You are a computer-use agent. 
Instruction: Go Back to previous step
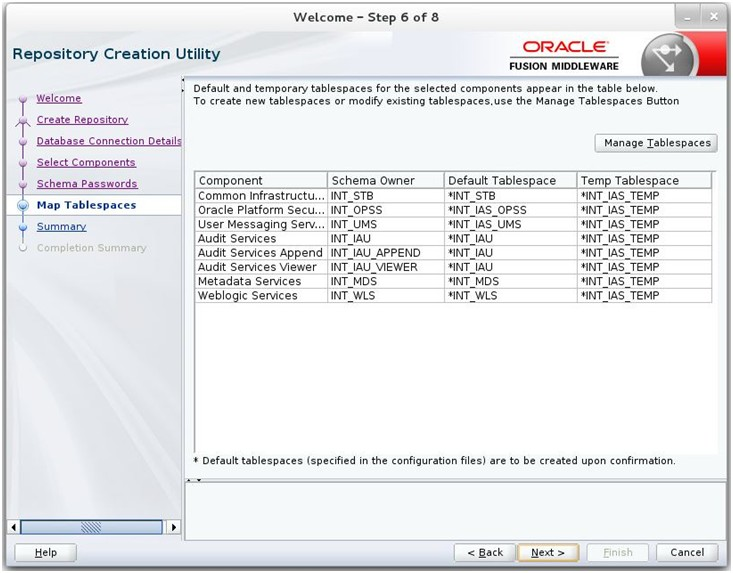pyautogui.click(x=485, y=552)
